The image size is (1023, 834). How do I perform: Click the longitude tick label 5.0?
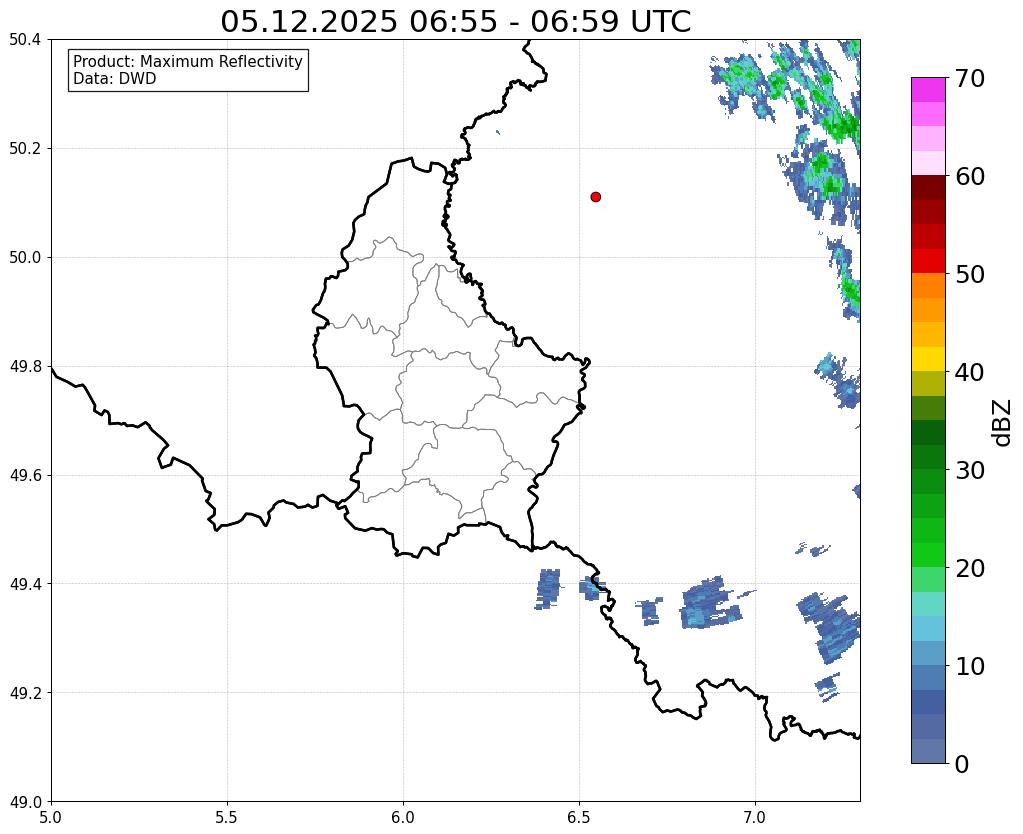[x=51, y=816]
